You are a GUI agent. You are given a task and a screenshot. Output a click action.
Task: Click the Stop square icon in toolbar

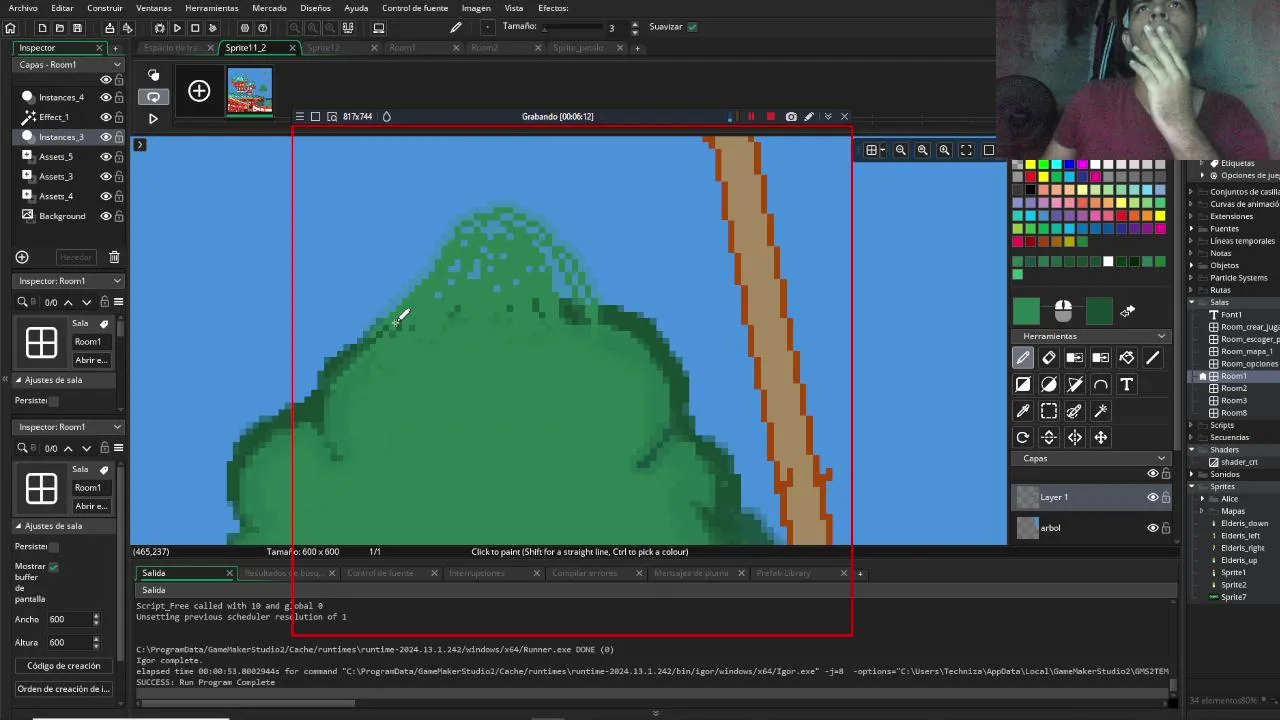195,28
